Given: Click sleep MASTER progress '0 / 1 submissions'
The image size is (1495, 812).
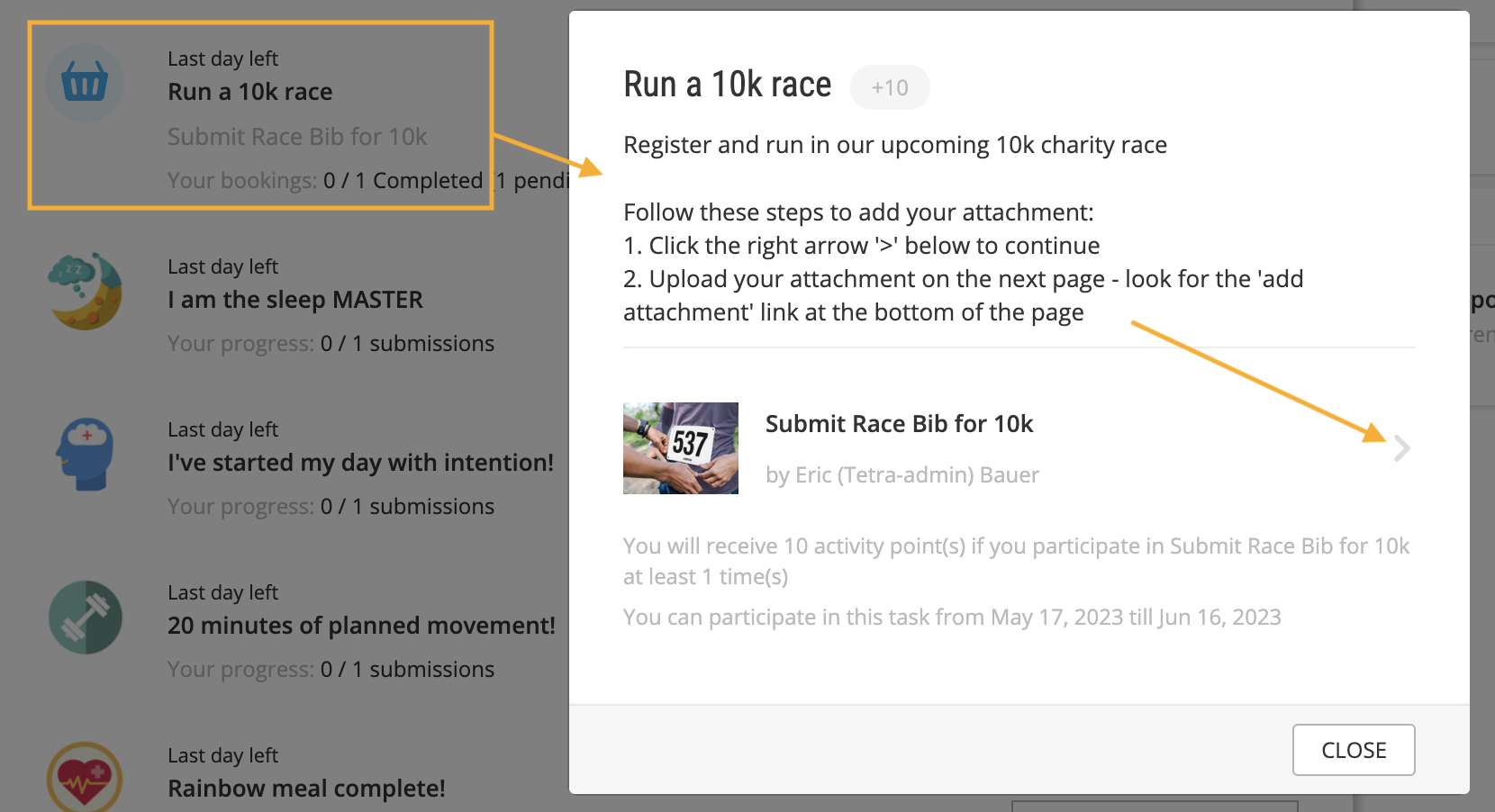Looking at the screenshot, I should [x=407, y=344].
